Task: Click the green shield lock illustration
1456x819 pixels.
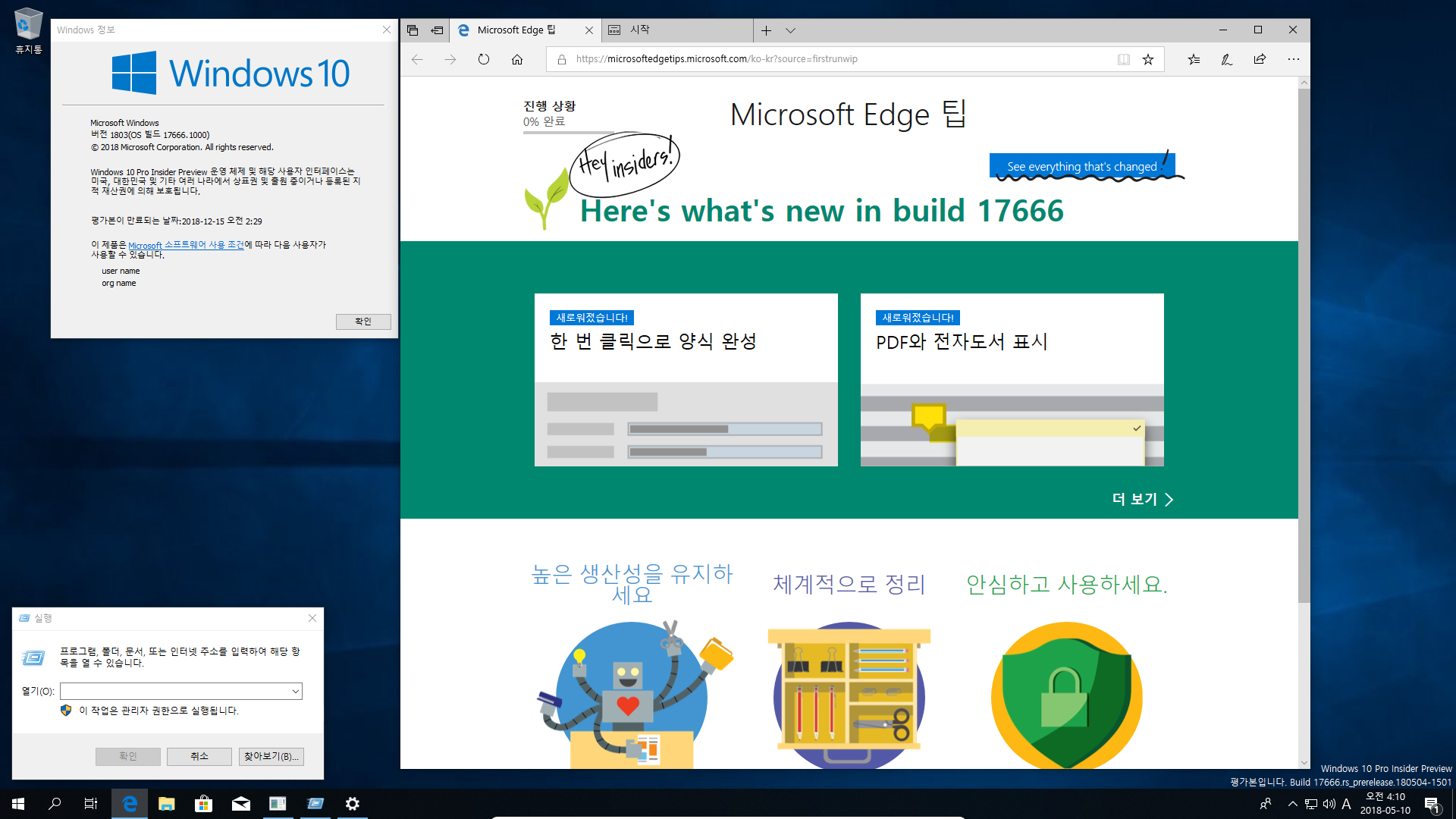Action: (1066, 696)
